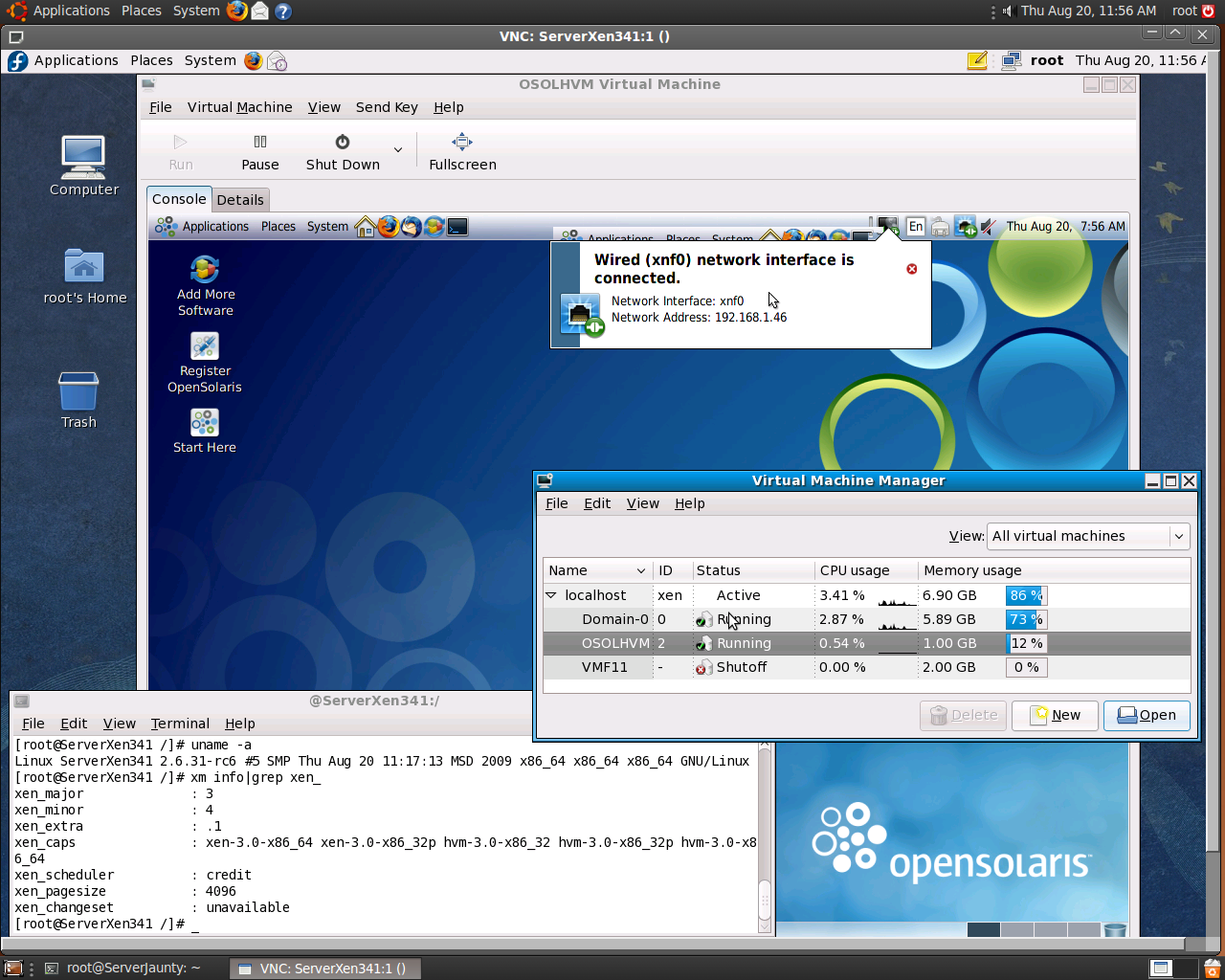Click the printer icon in OpenSolaris tray

point(940,227)
